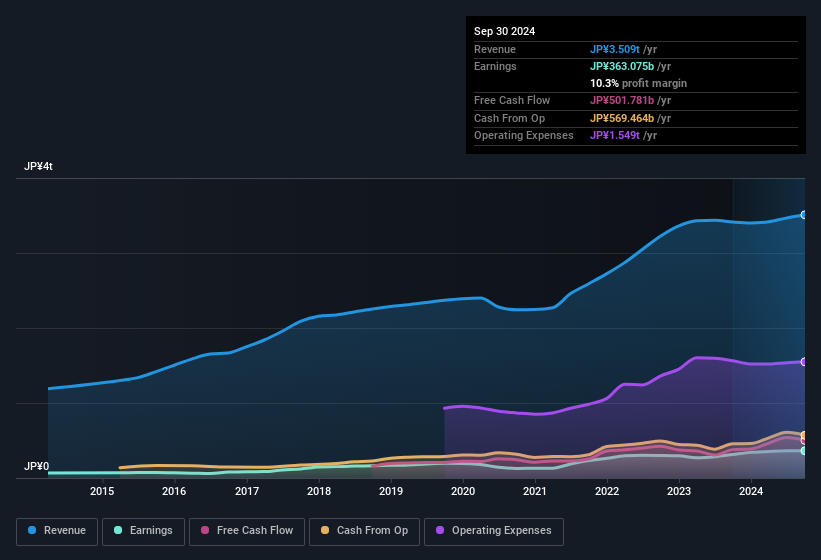Click the JP¥569.464b cash from op value
The image size is (821, 560).
(622, 118)
